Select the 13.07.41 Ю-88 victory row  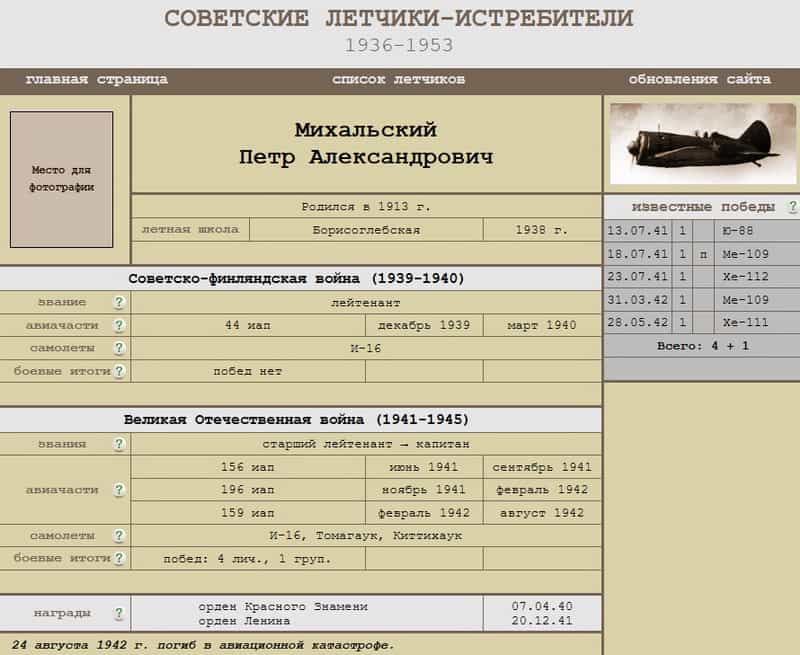pyautogui.click(x=700, y=231)
